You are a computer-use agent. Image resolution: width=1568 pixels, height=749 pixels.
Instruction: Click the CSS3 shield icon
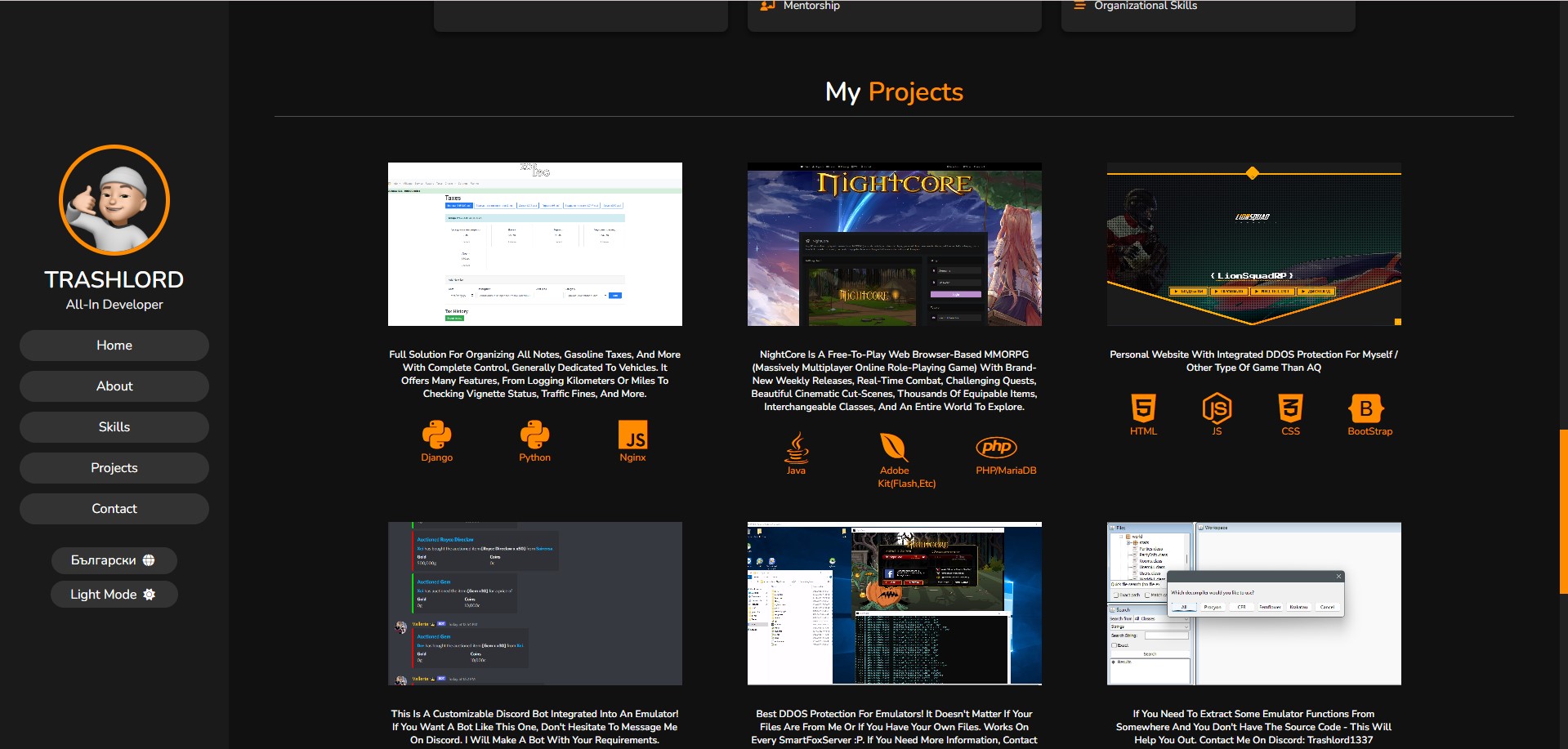[x=1290, y=408]
